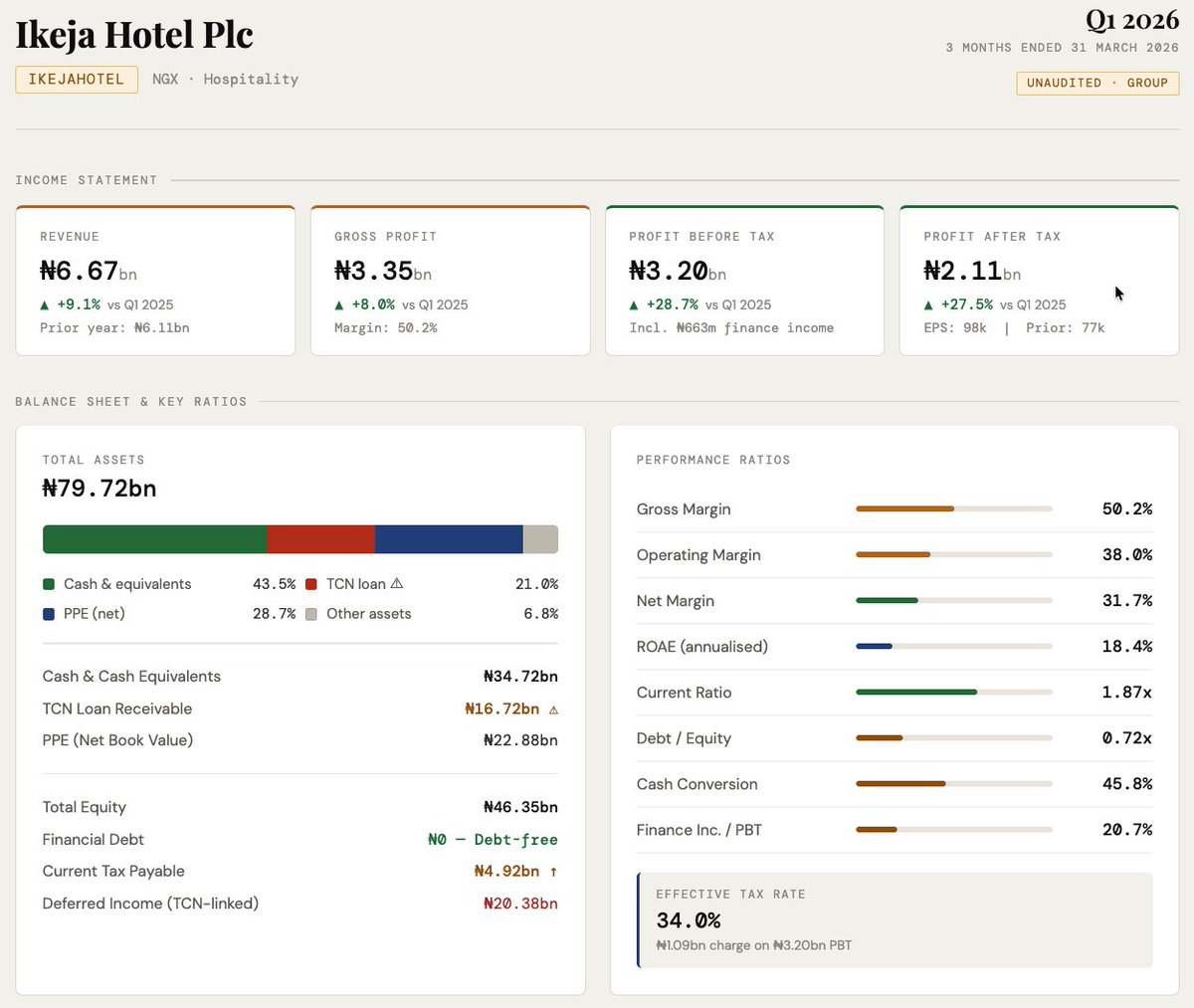Click the text 'Incl. ₦663m finance income'
This screenshot has width=1194, height=1008.
731,328
